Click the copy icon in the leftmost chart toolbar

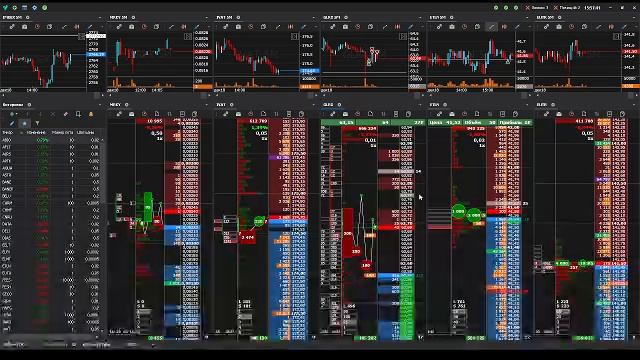click(49, 27)
